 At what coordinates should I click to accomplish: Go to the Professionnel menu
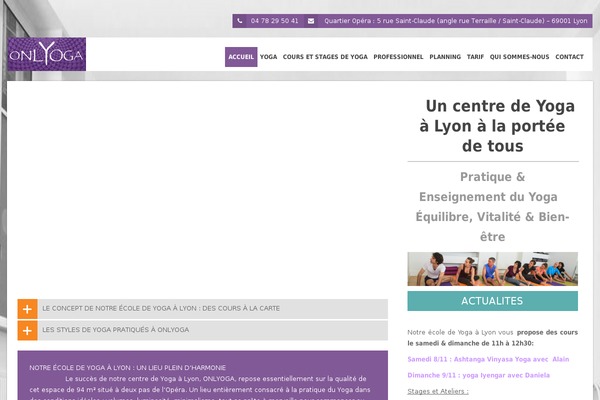tap(398, 57)
